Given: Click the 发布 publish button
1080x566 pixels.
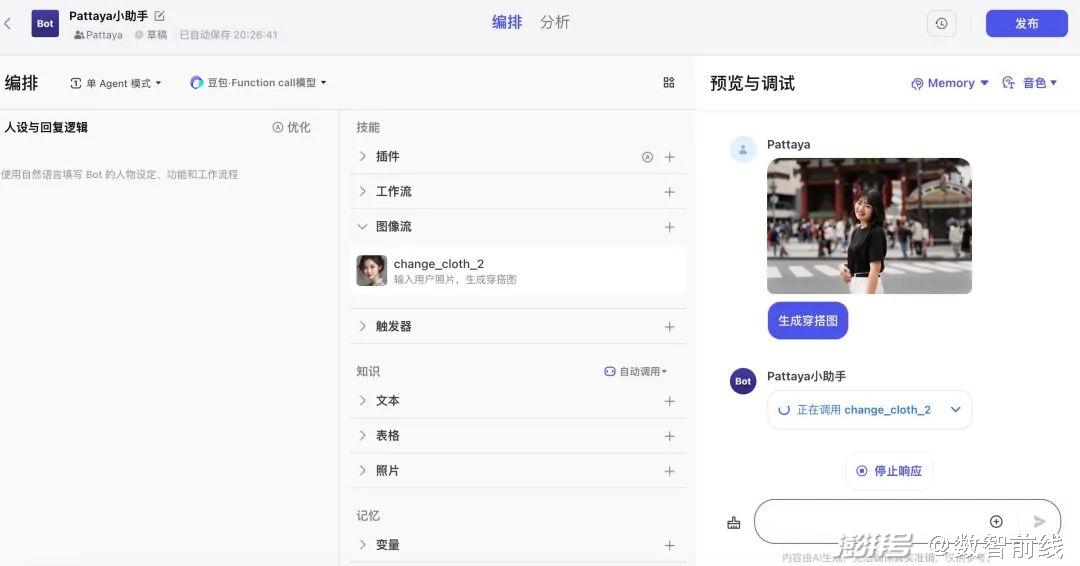Looking at the screenshot, I should (x=1026, y=23).
